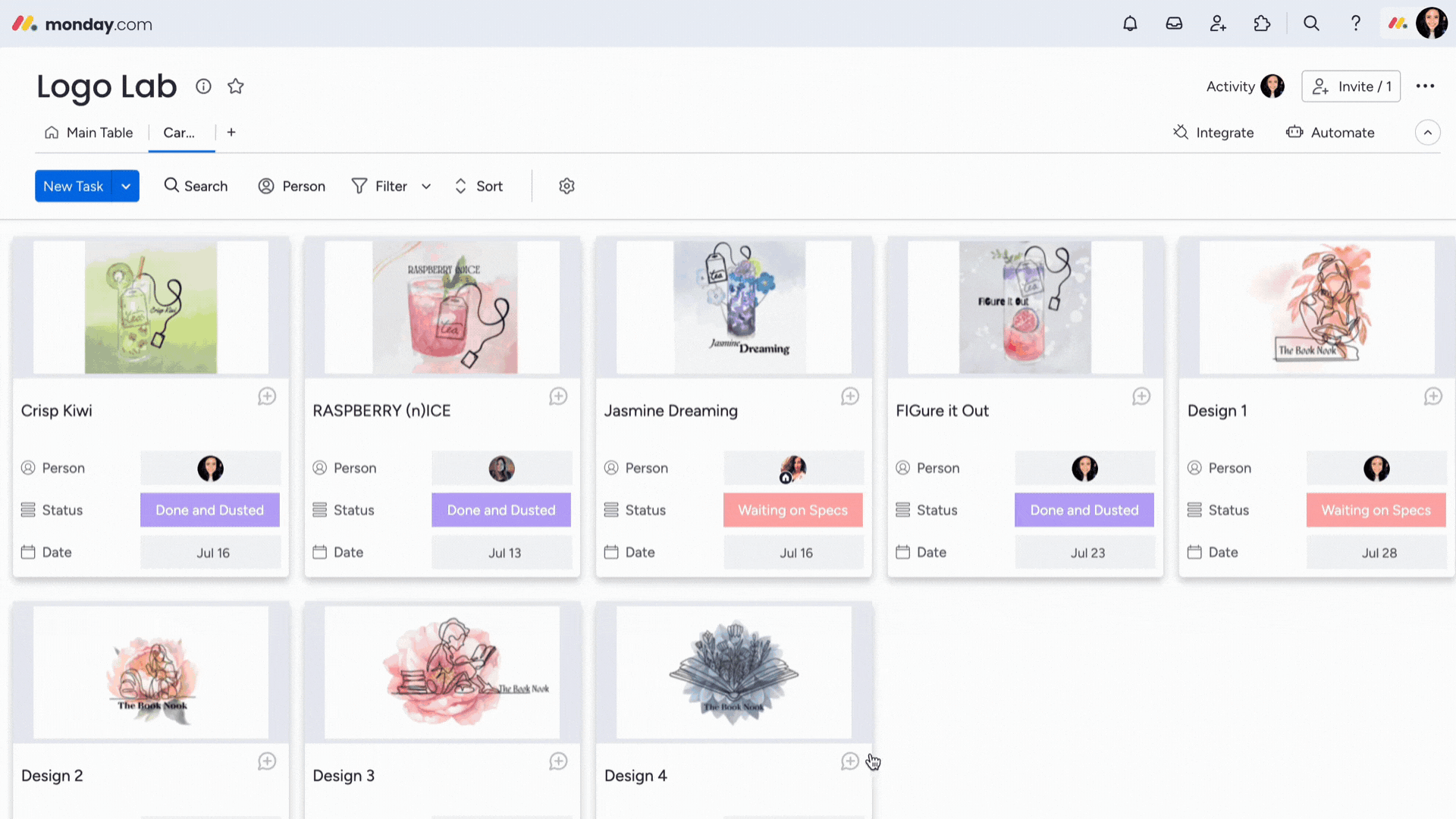Click the Integrate button
The width and height of the screenshot is (1456, 819).
[x=1214, y=132]
